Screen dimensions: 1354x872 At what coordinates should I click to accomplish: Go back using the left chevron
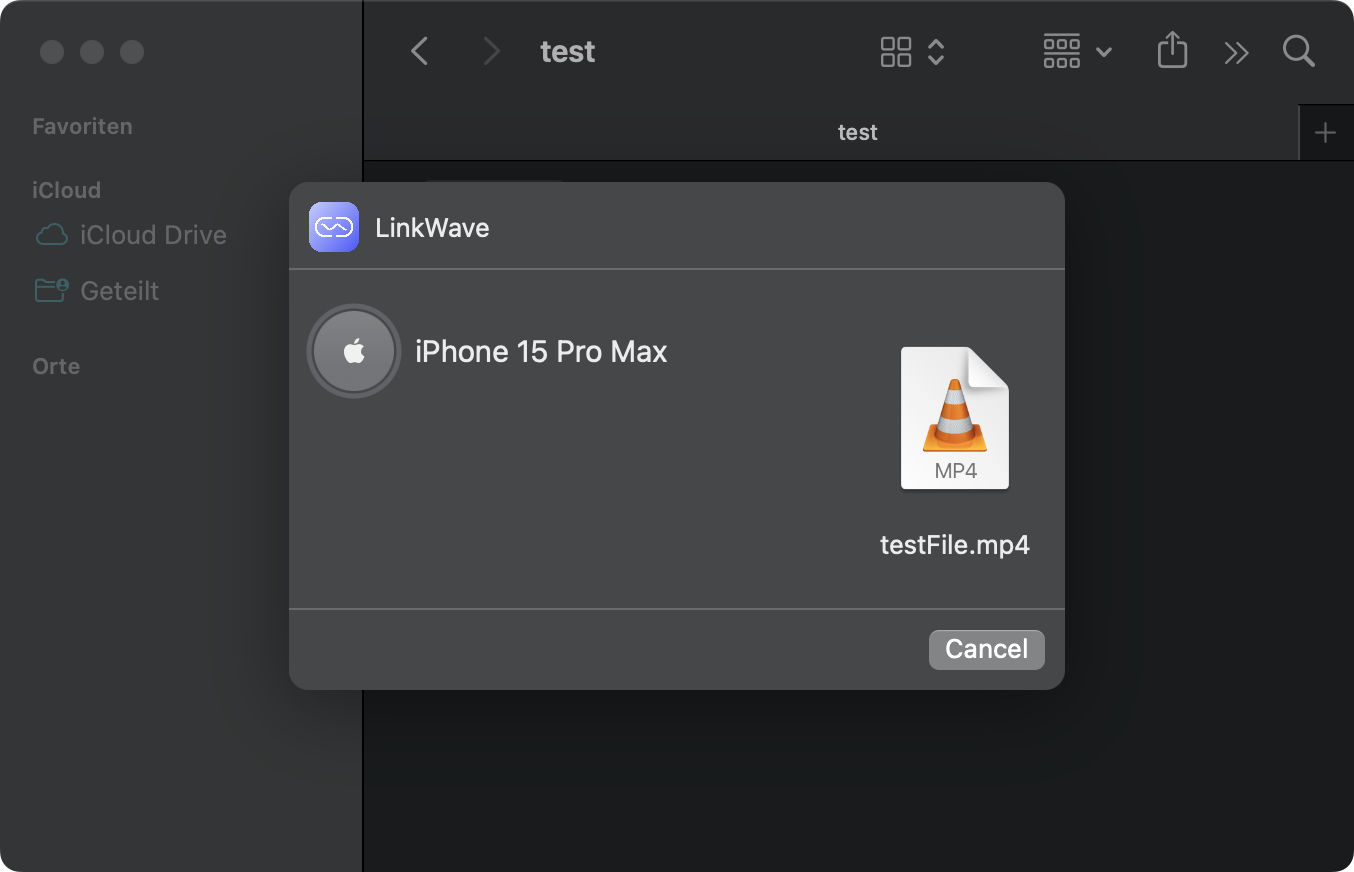420,51
